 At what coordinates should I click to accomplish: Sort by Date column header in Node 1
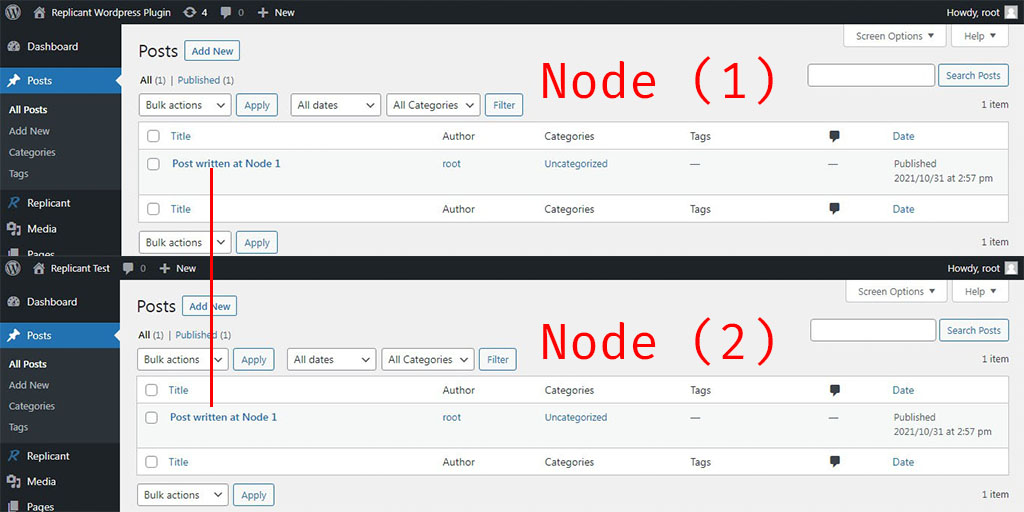903,136
